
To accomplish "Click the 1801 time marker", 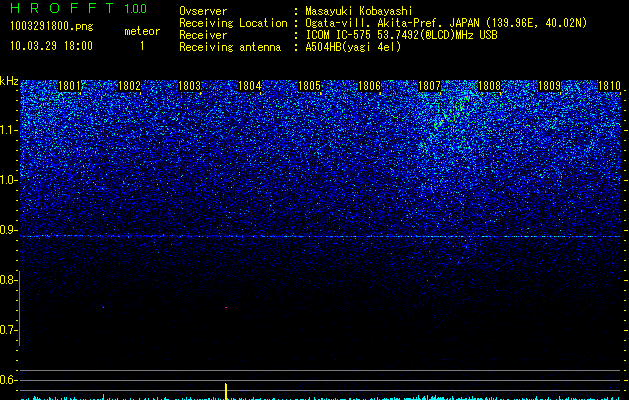I will (x=69, y=86).
